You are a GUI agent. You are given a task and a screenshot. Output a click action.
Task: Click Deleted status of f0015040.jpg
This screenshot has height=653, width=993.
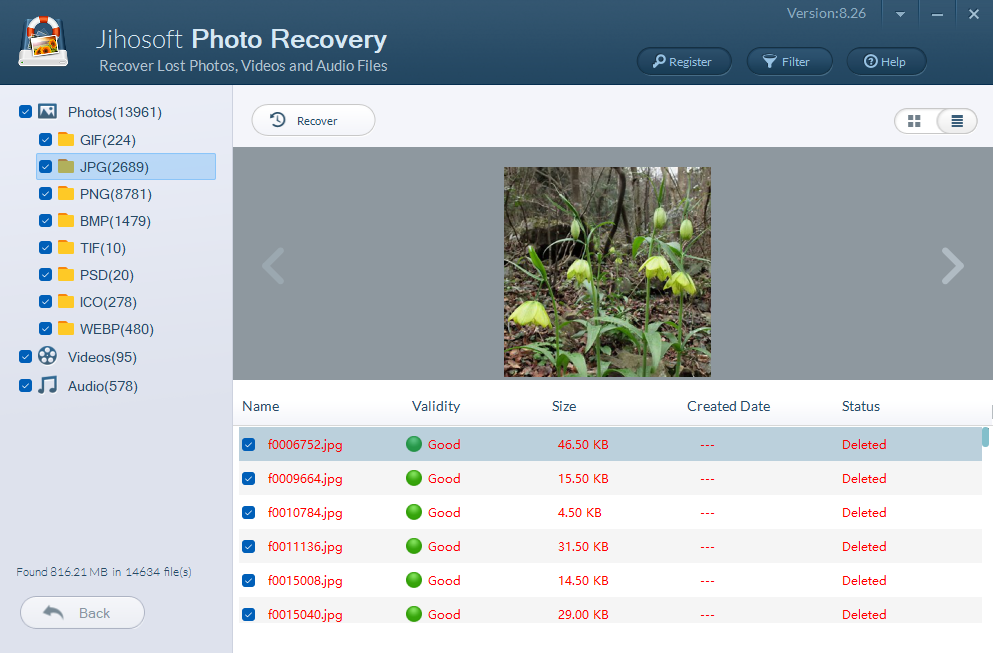(864, 614)
